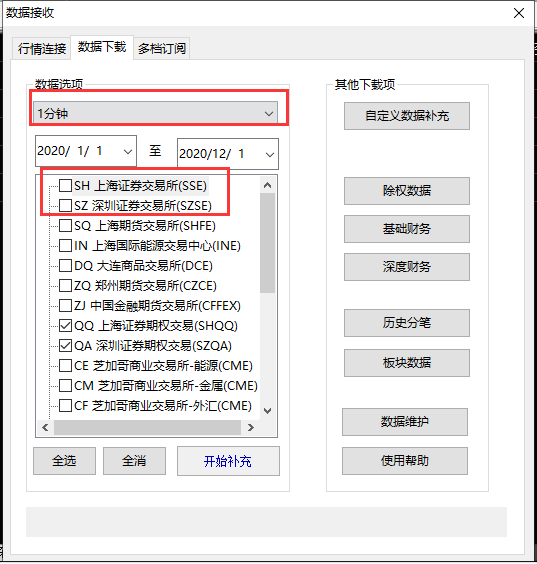Expand the end date 2020/12/1 picker

coord(269,154)
